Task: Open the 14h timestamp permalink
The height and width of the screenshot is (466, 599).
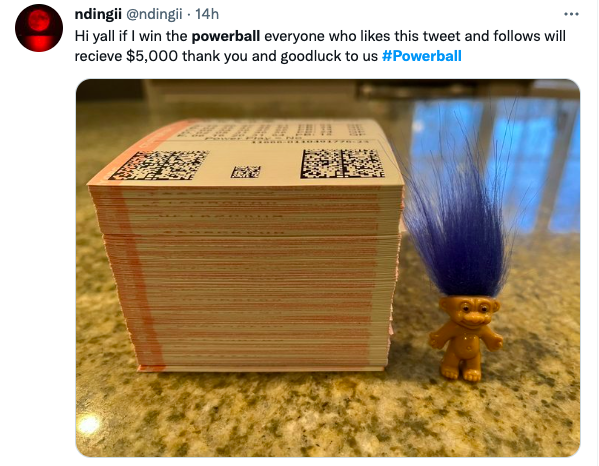Action: 207,15
